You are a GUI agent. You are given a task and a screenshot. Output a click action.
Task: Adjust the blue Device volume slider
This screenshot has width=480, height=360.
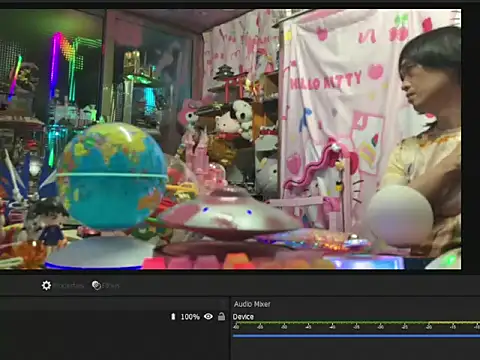(356, 336)
